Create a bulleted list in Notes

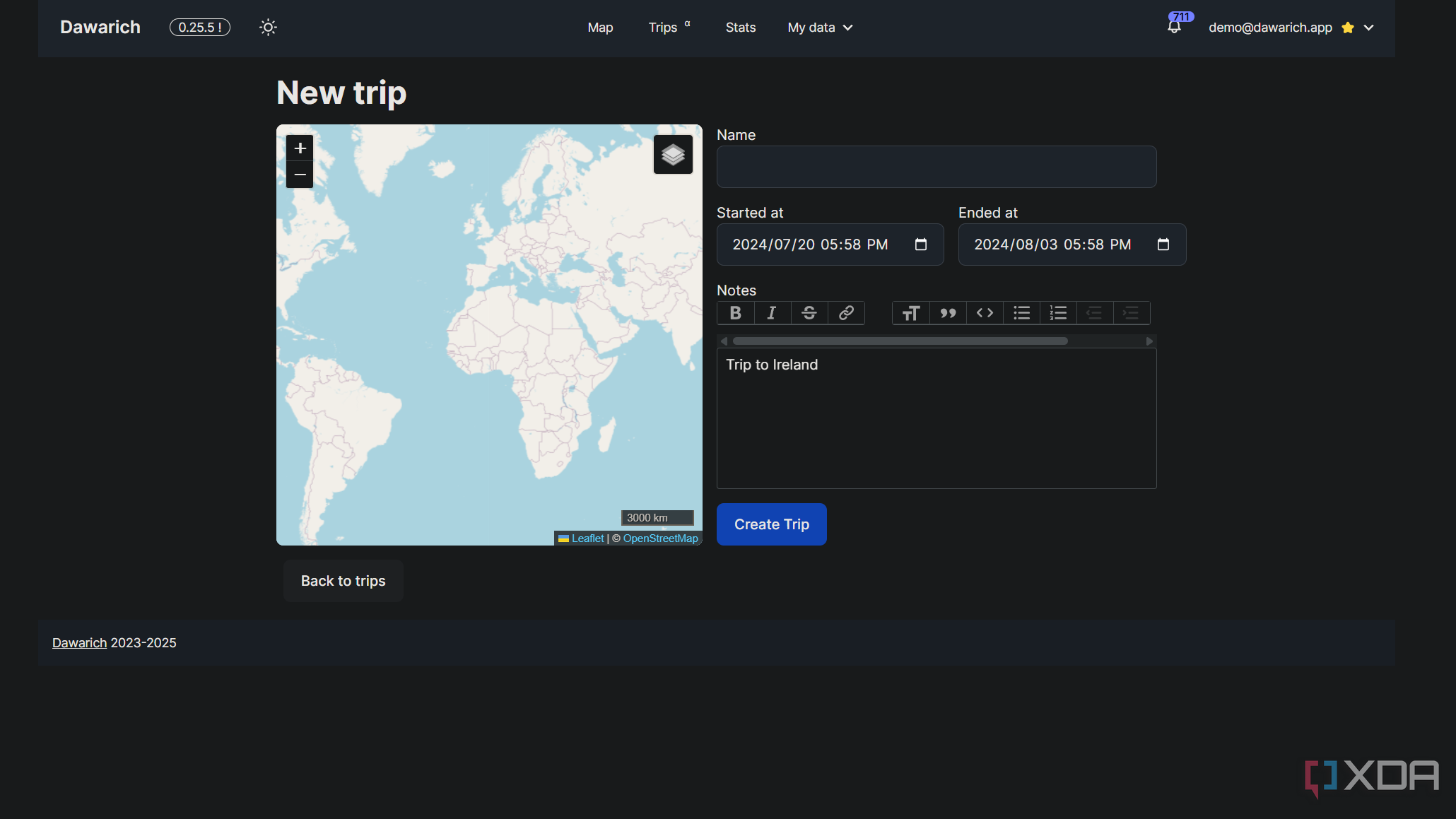tap(1021, 313)
